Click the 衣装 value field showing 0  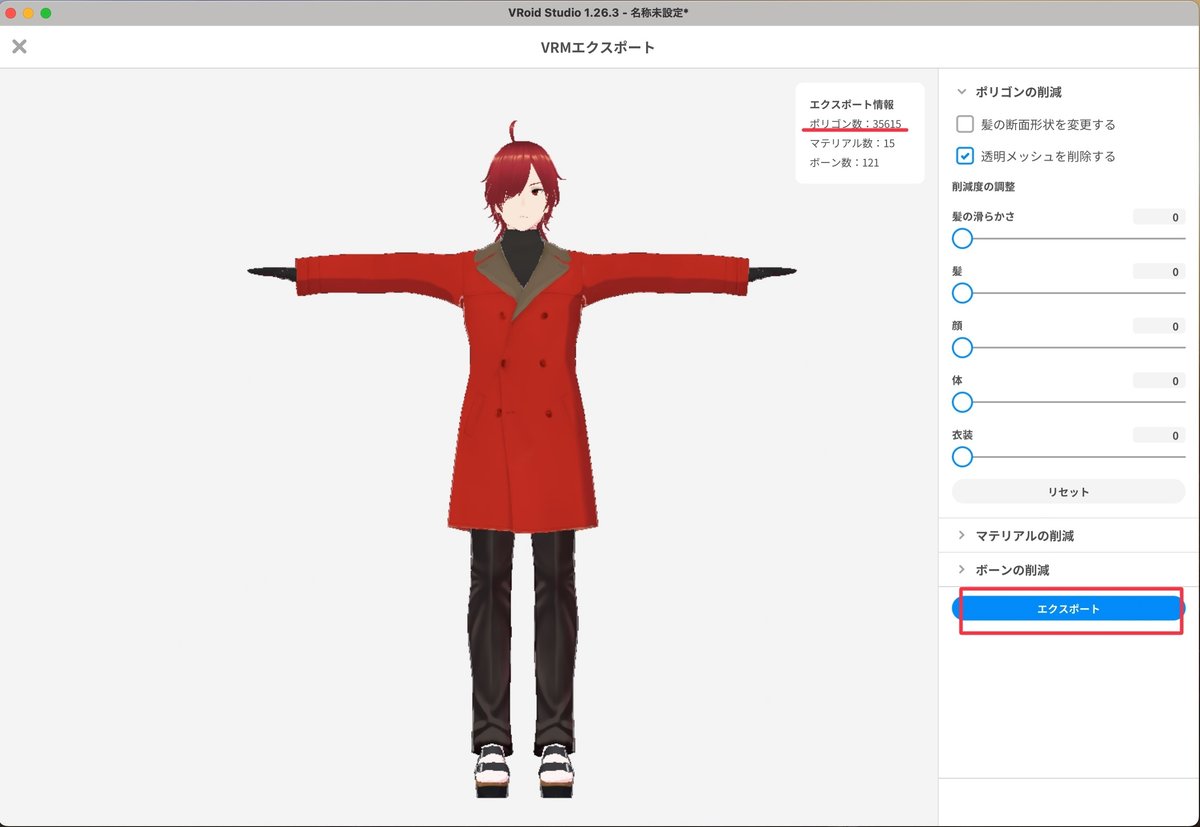pyautogui.click(x=1157, y=435)
